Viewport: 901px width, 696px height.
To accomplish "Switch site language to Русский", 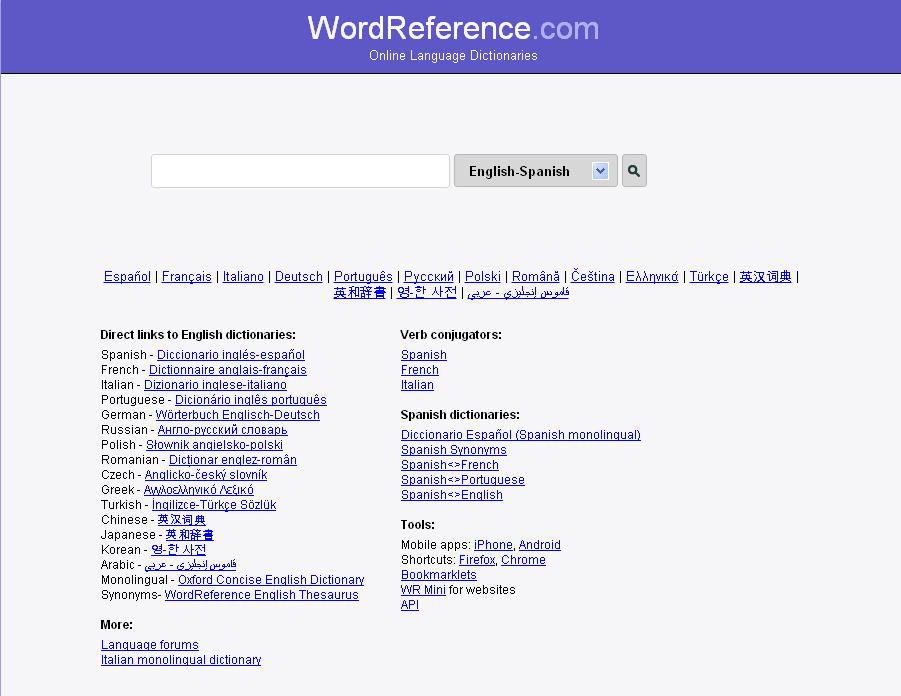I will [429, 276].
